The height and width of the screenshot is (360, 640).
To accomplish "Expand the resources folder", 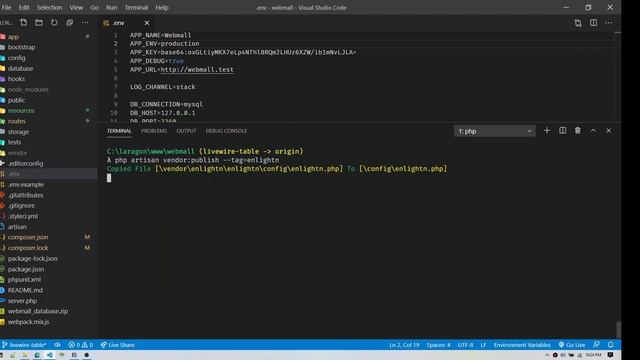I will tap(48, 111).
